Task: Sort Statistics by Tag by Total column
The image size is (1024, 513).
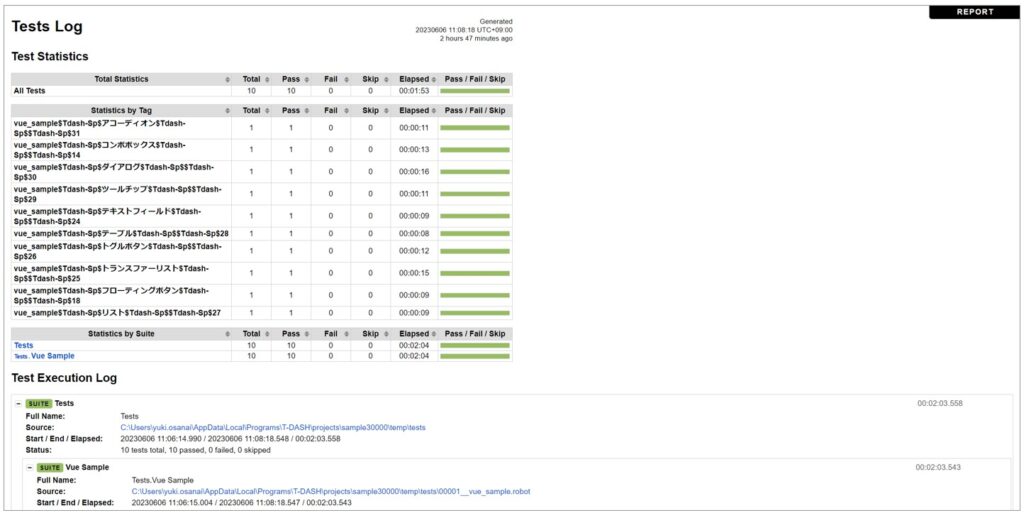Action: (x=251, y=111)
